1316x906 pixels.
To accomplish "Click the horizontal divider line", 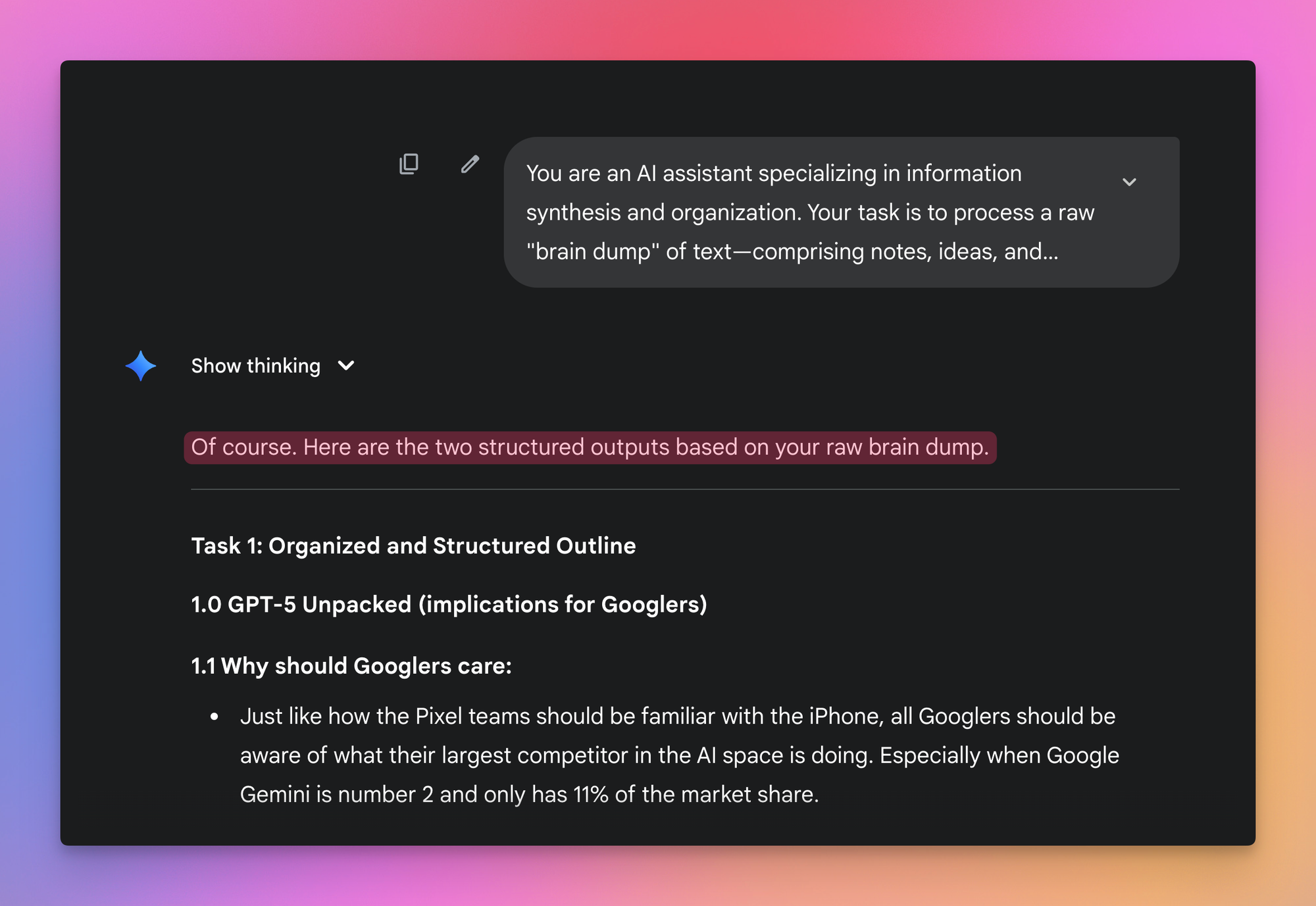I will (684, 490).
